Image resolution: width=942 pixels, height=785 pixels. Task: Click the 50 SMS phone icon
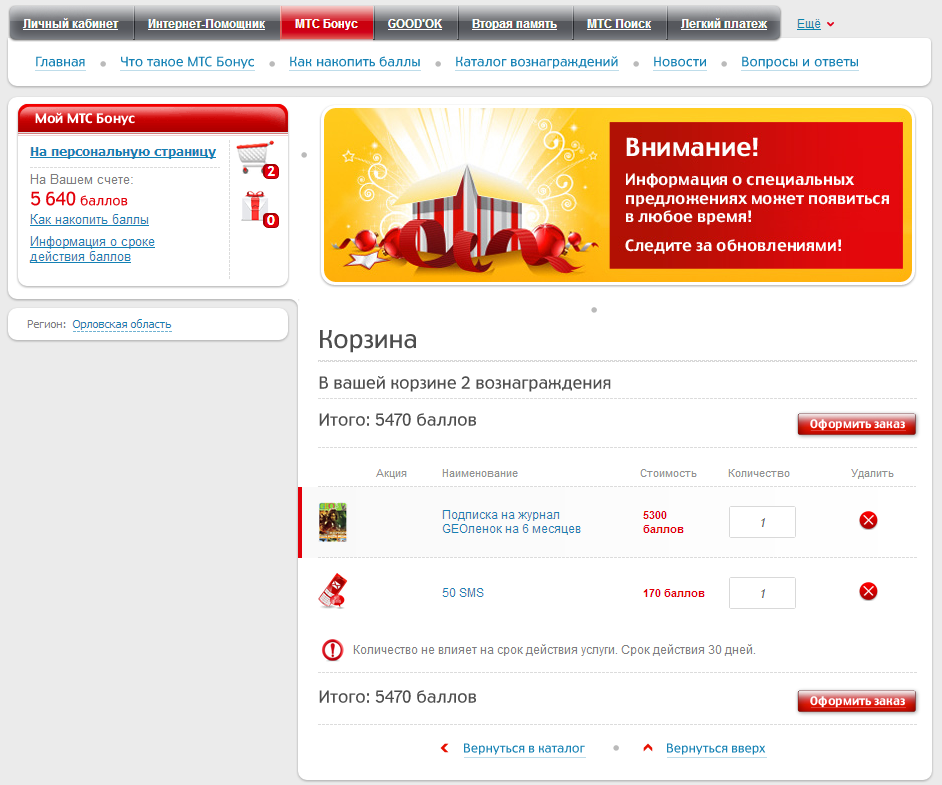pos(332,592)
